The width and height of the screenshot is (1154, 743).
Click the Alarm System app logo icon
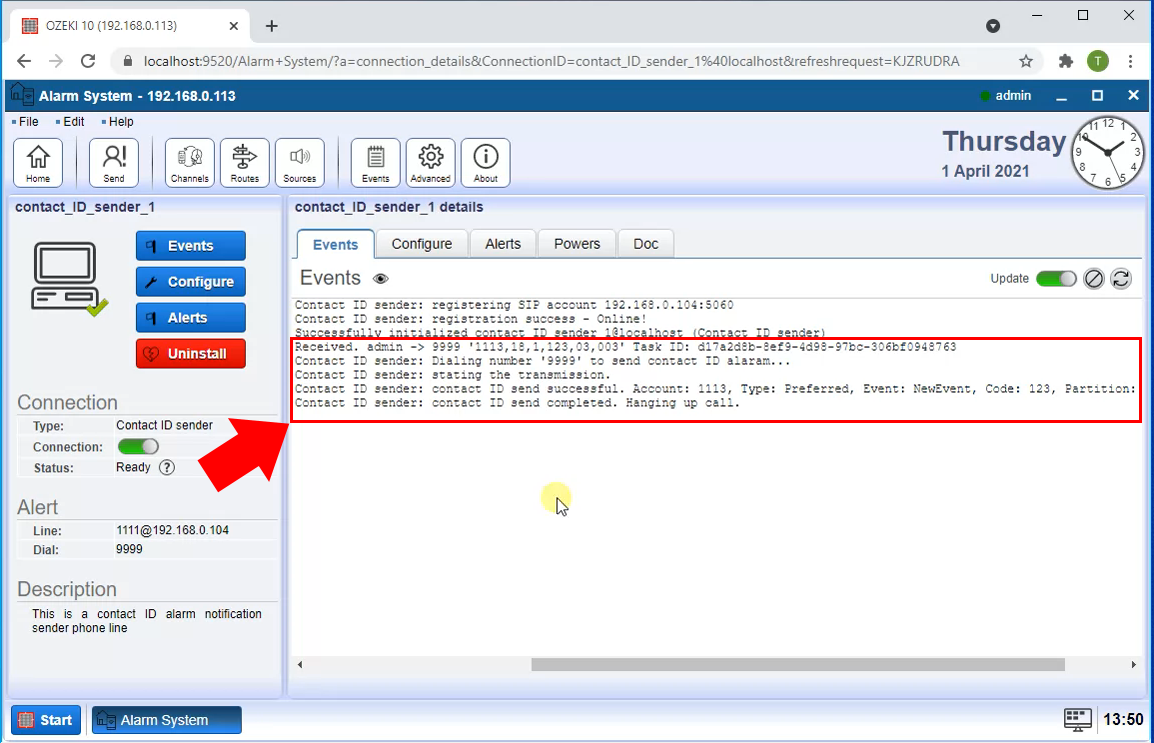tap(22, 96)
